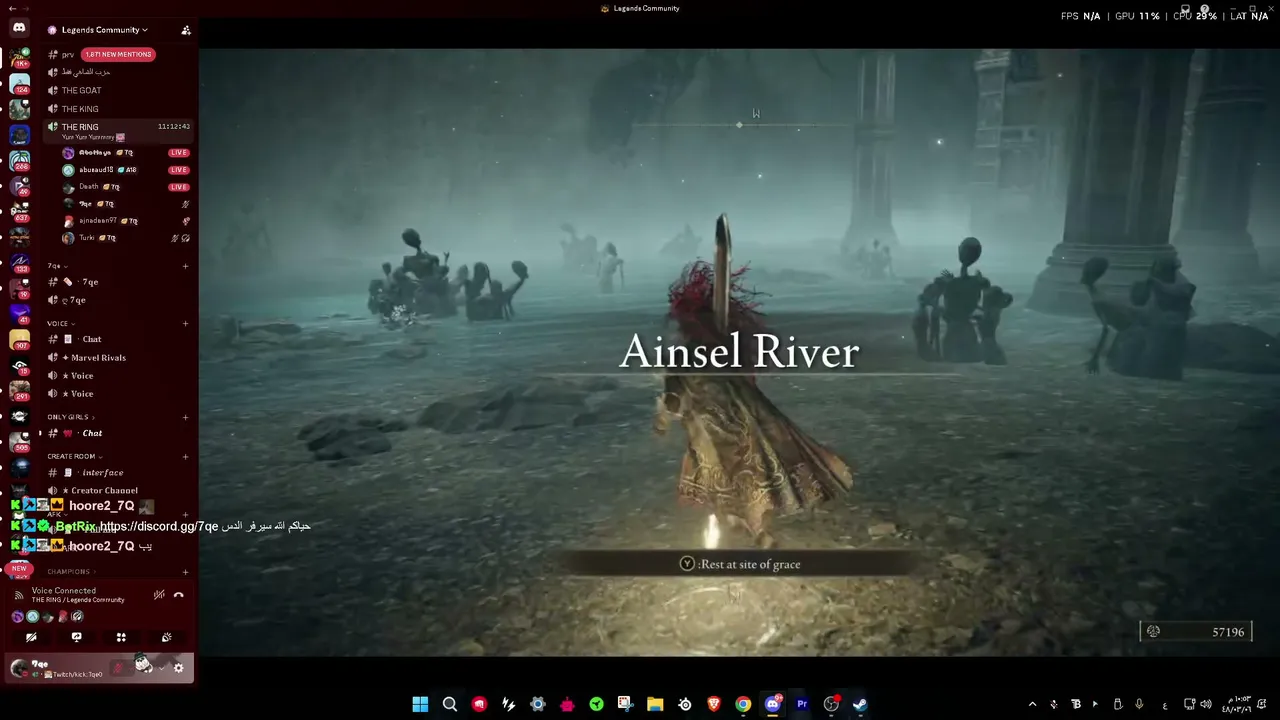Add a channel to the VOICE category
The image size is (1280, 720).
tap(186, 323)
